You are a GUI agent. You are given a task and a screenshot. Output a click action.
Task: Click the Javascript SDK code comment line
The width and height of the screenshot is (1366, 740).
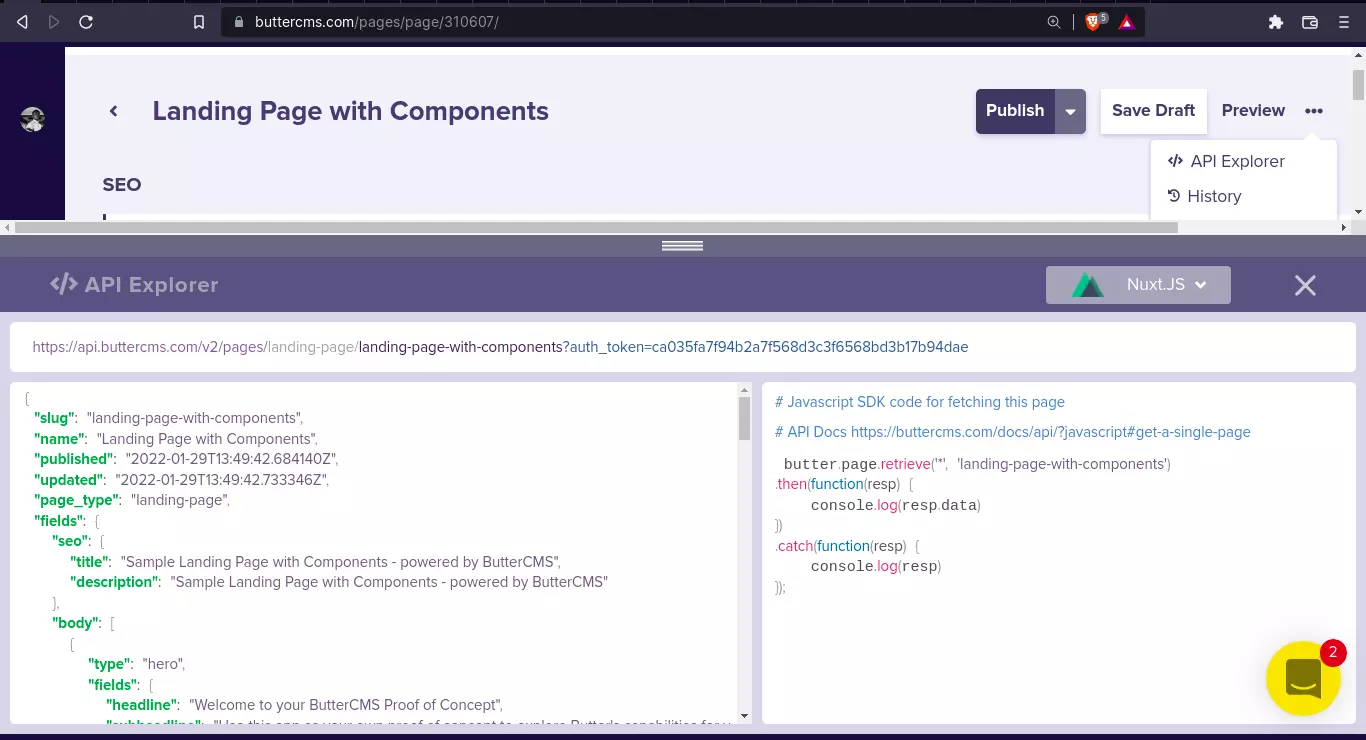tap(920, 402)
